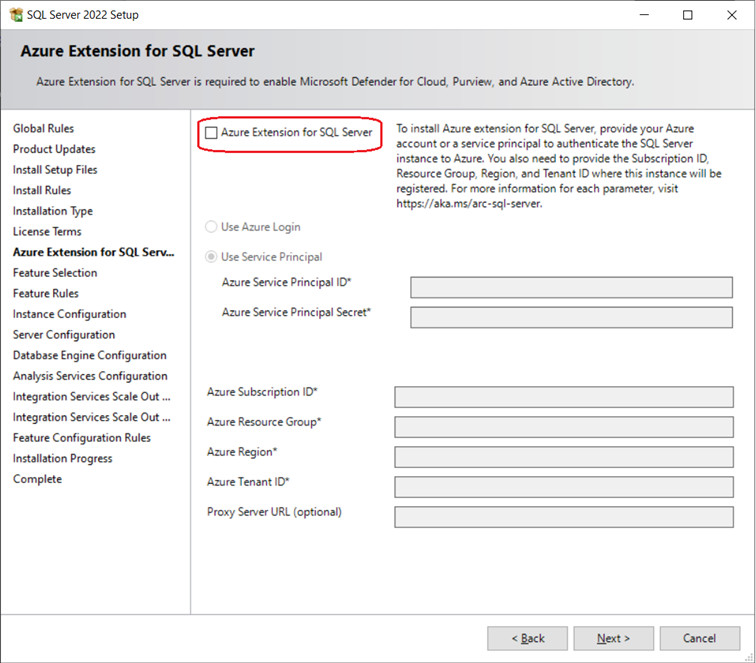The image size is (756, 663).
Task: Click the Azure Tenant ID field
Action: pos(564,487)
